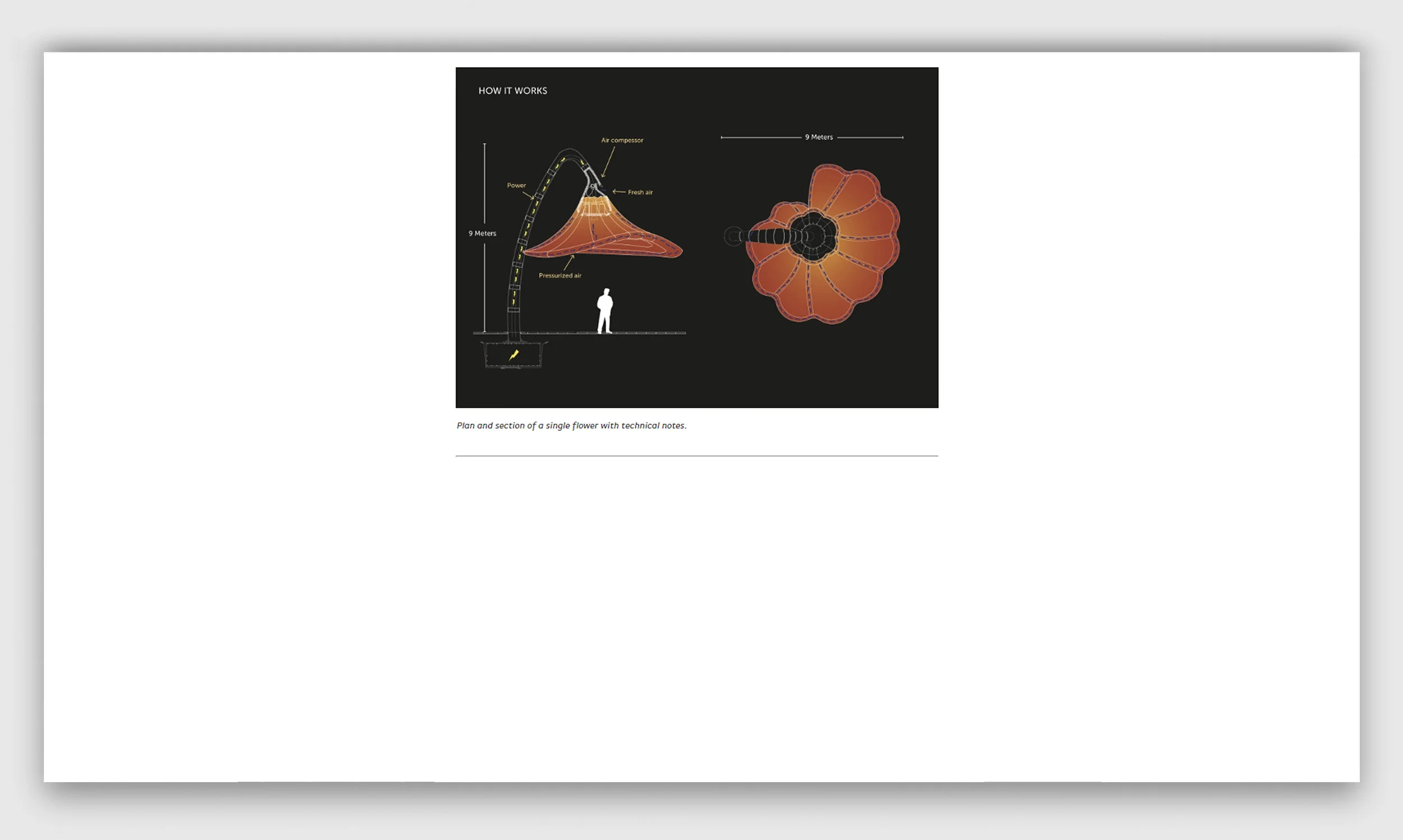The image size is (1403, 840).
Task: Click the horizontal '9 Meters' width label
Action: point(818,137)
